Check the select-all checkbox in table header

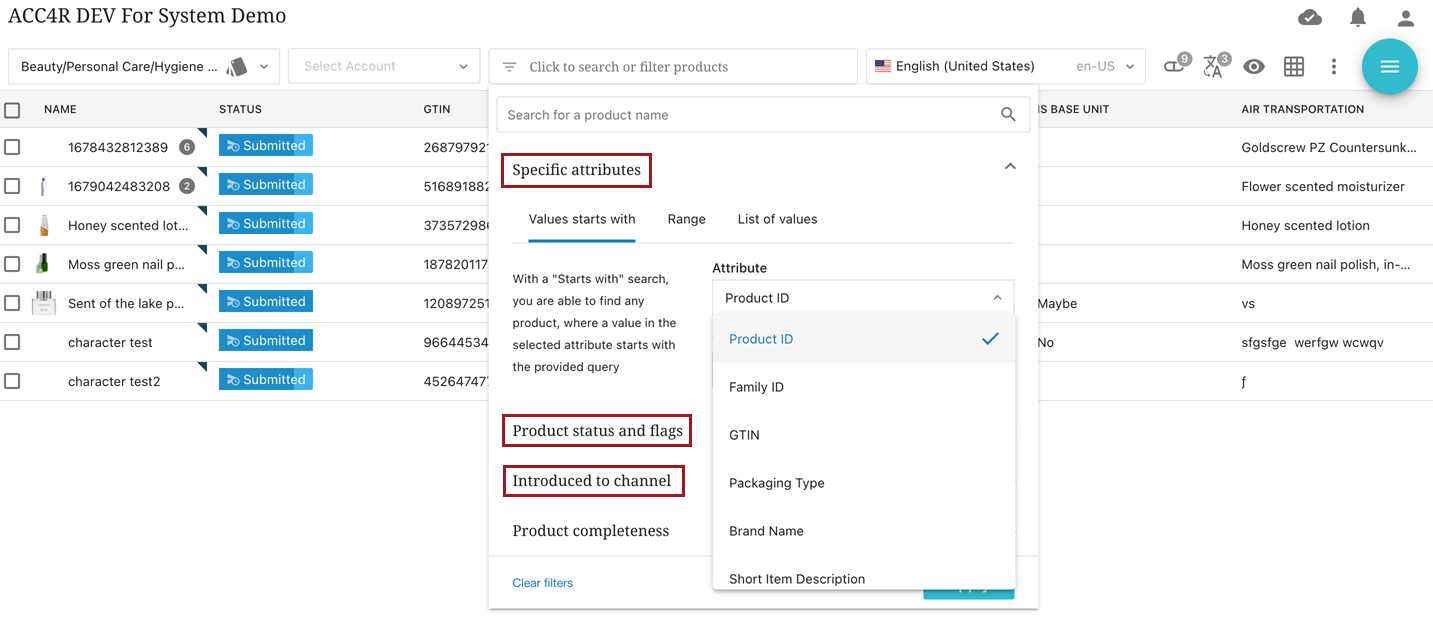coord(13,109)
